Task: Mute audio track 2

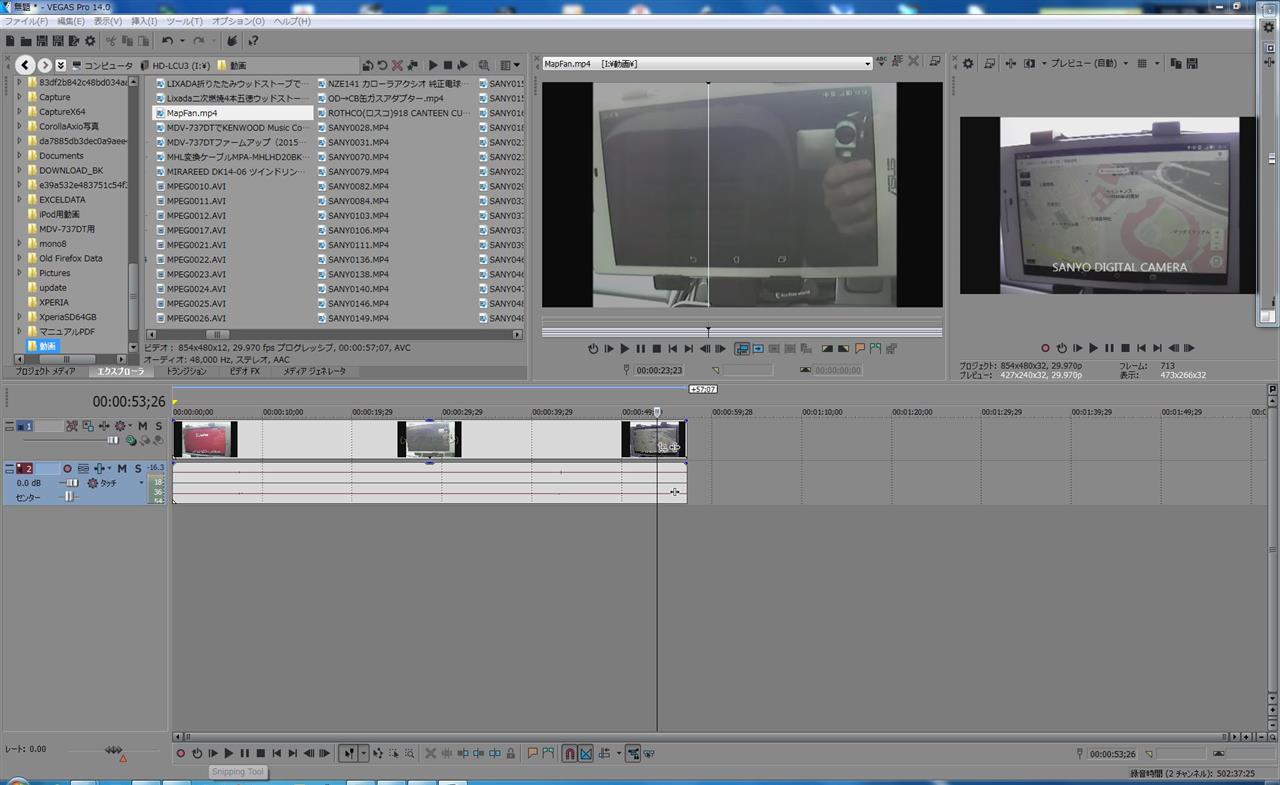Action: tap(122, 468)
